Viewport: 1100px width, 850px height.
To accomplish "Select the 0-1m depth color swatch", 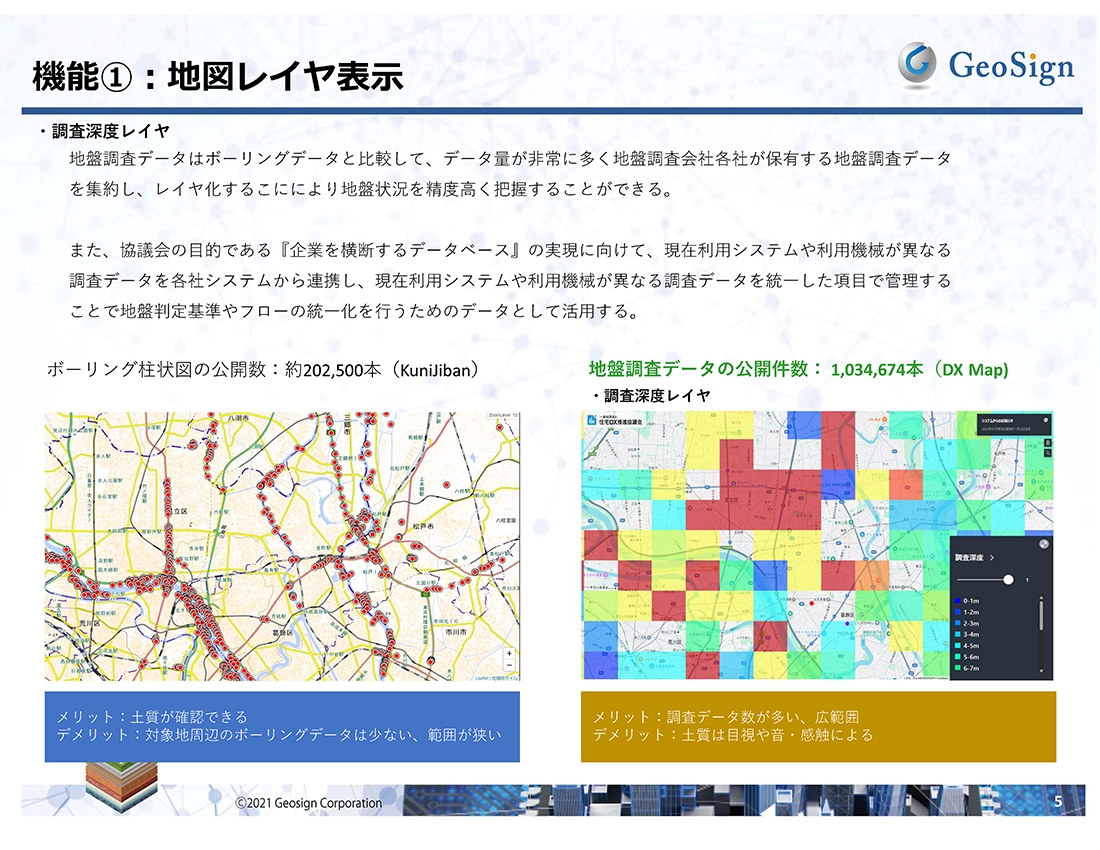I will click(957, 601).
